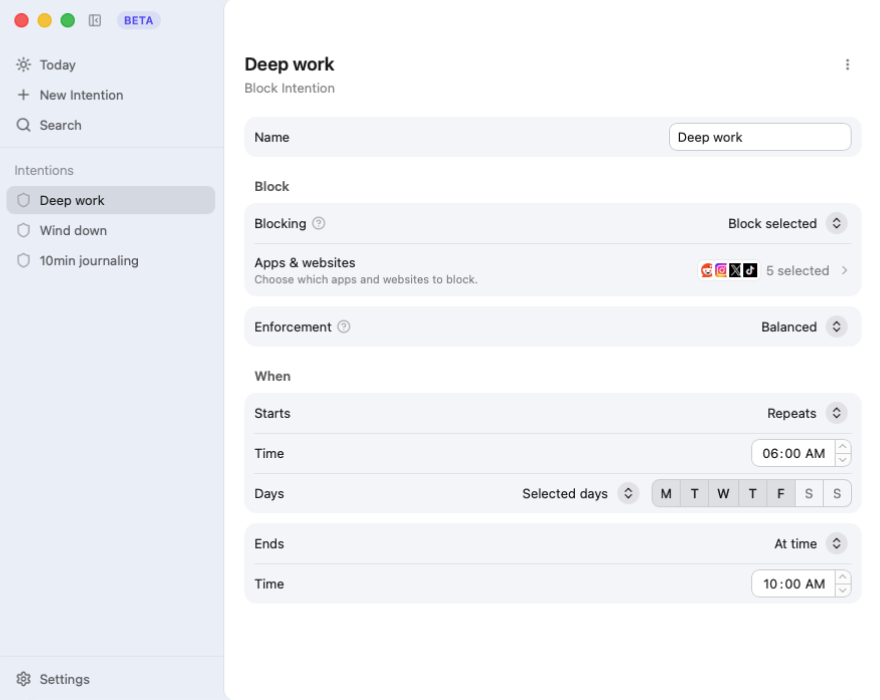
Task: Click the TikTok app icon
Action: point(750,271)
